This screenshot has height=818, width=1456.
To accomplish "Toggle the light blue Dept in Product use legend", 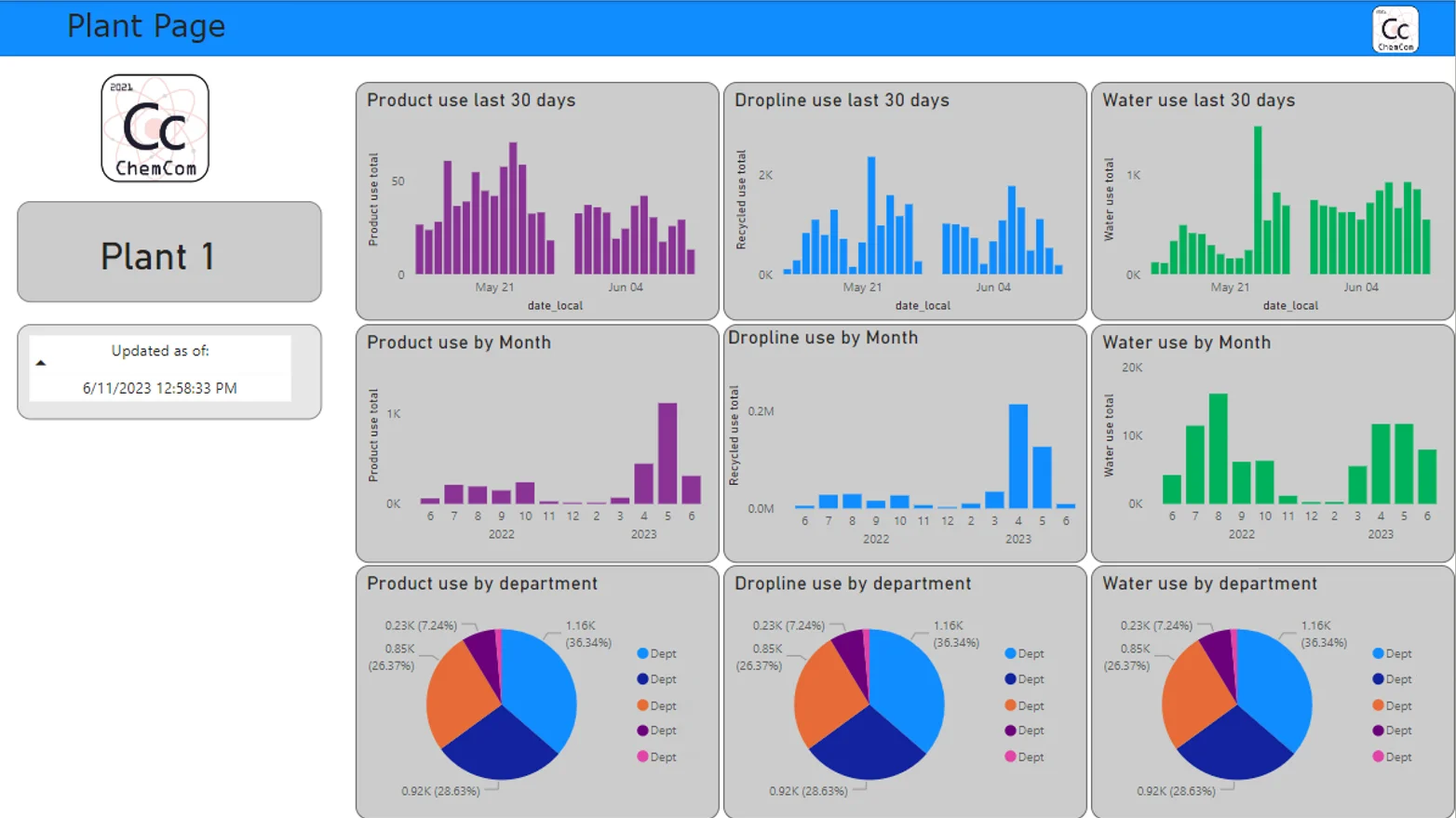I will pyautogui.click(x=656, y=653).
